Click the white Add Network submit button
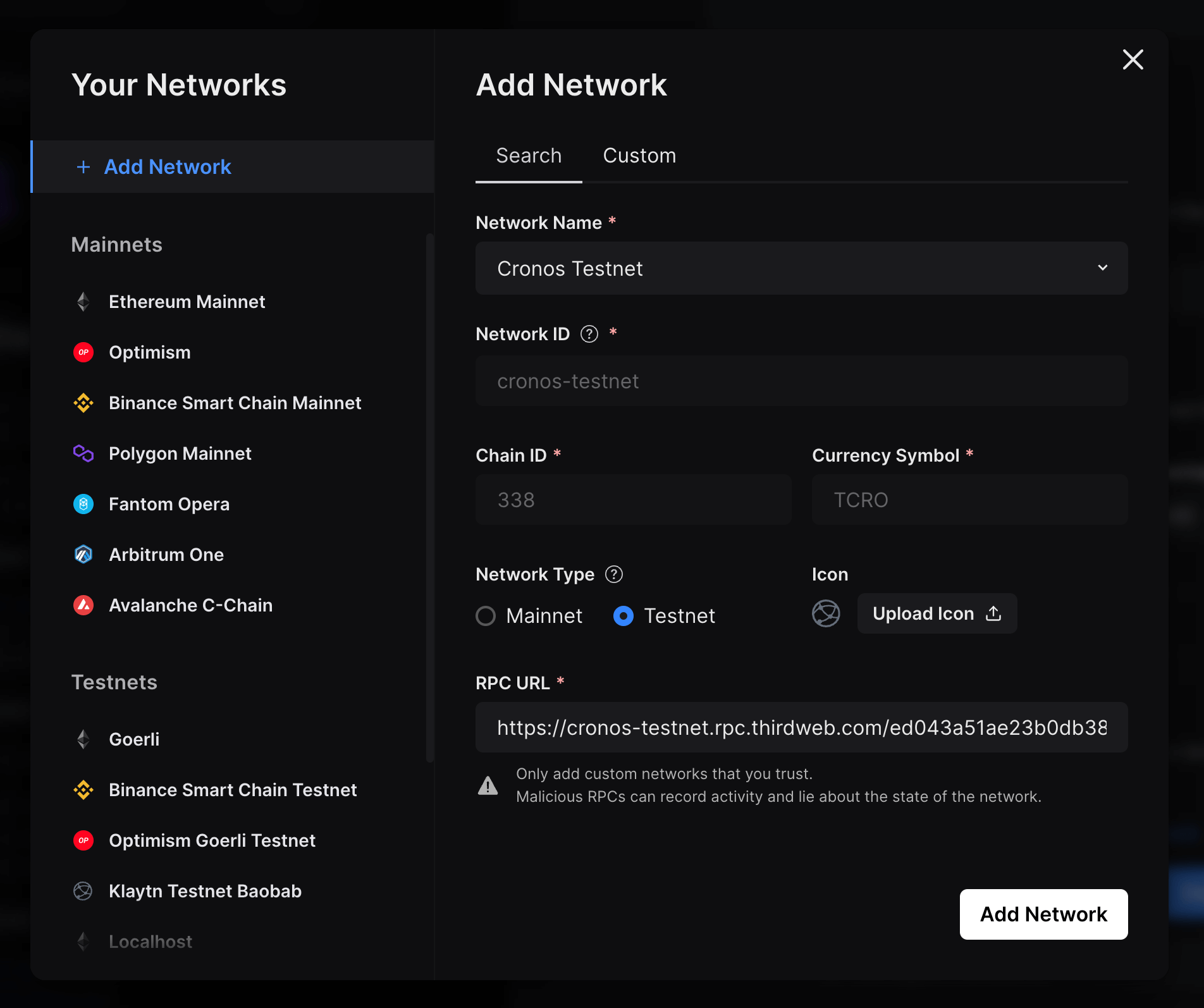This screenshot has width=1204, height=1008. point(1044,914)
